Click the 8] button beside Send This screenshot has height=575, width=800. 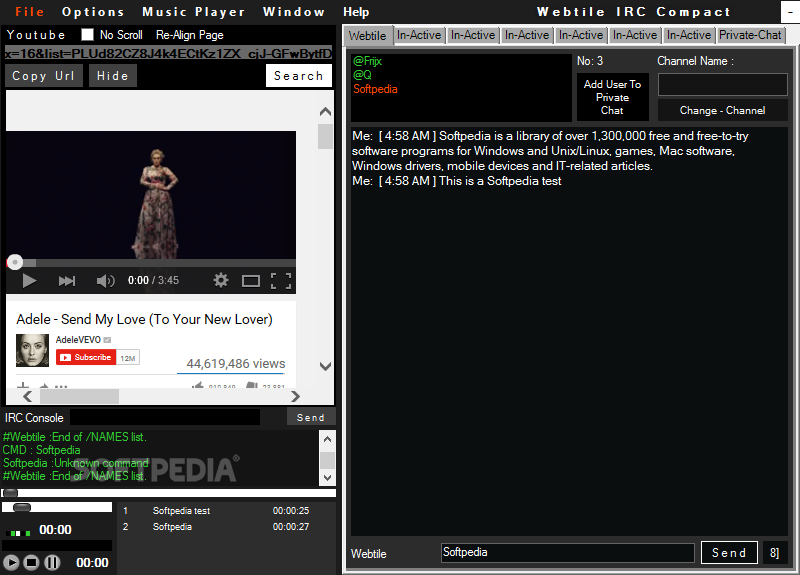[774, 553]
